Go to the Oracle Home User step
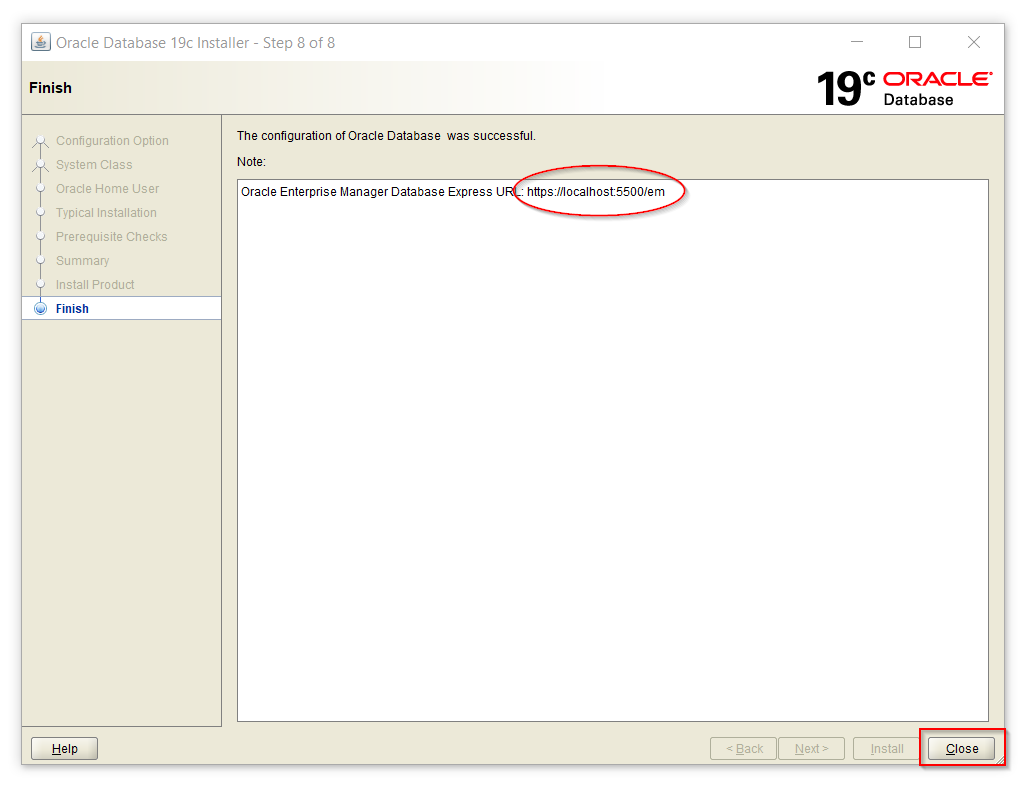Screen dimensions: 1025x785 (107, 189)
